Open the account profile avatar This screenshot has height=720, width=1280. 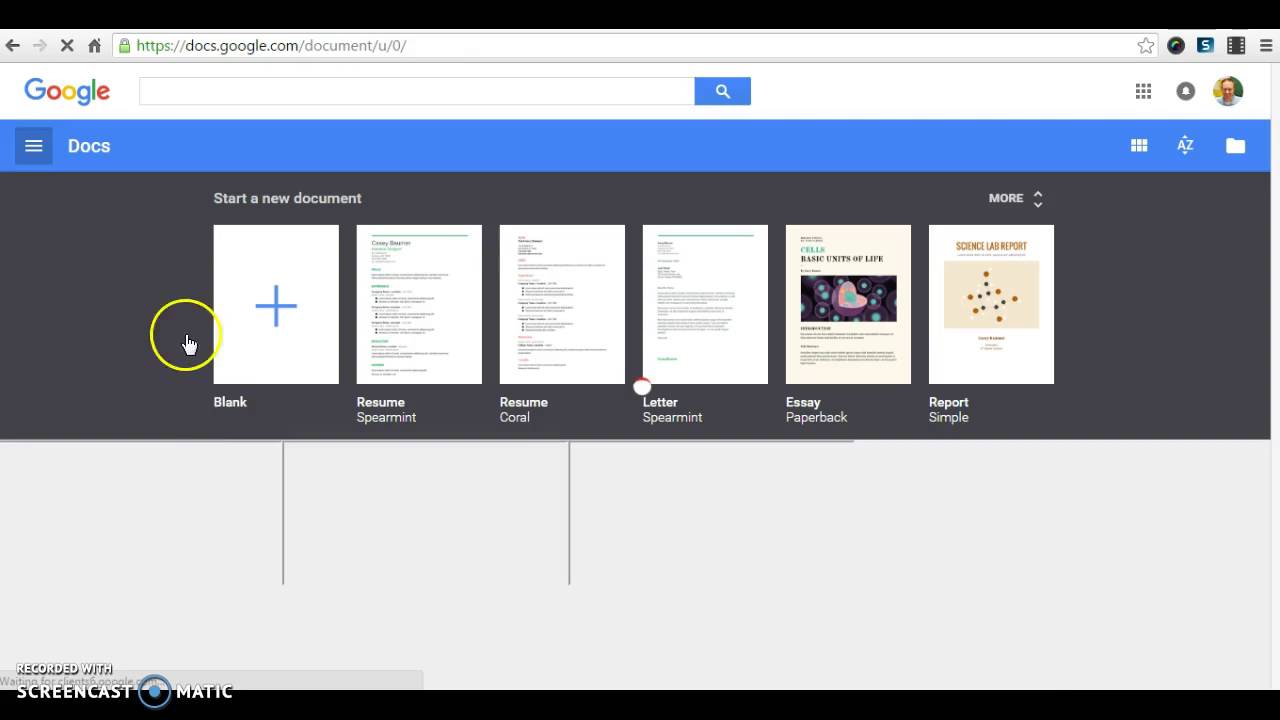pyautogui.click(x=1228, y=91)
